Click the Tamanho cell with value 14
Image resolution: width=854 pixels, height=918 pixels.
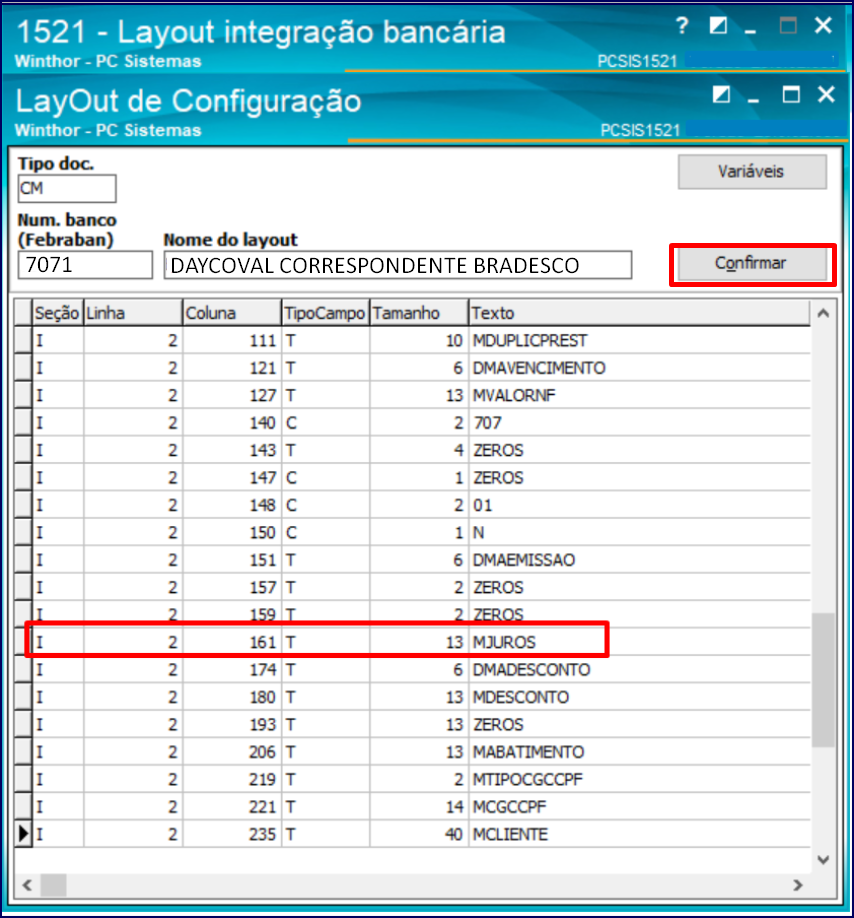tap(419, 807)
